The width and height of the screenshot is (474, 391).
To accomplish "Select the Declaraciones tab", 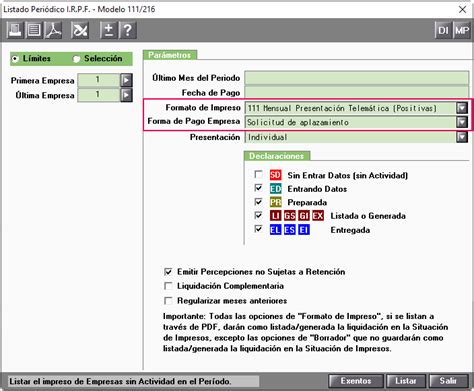I will point(277,156).
